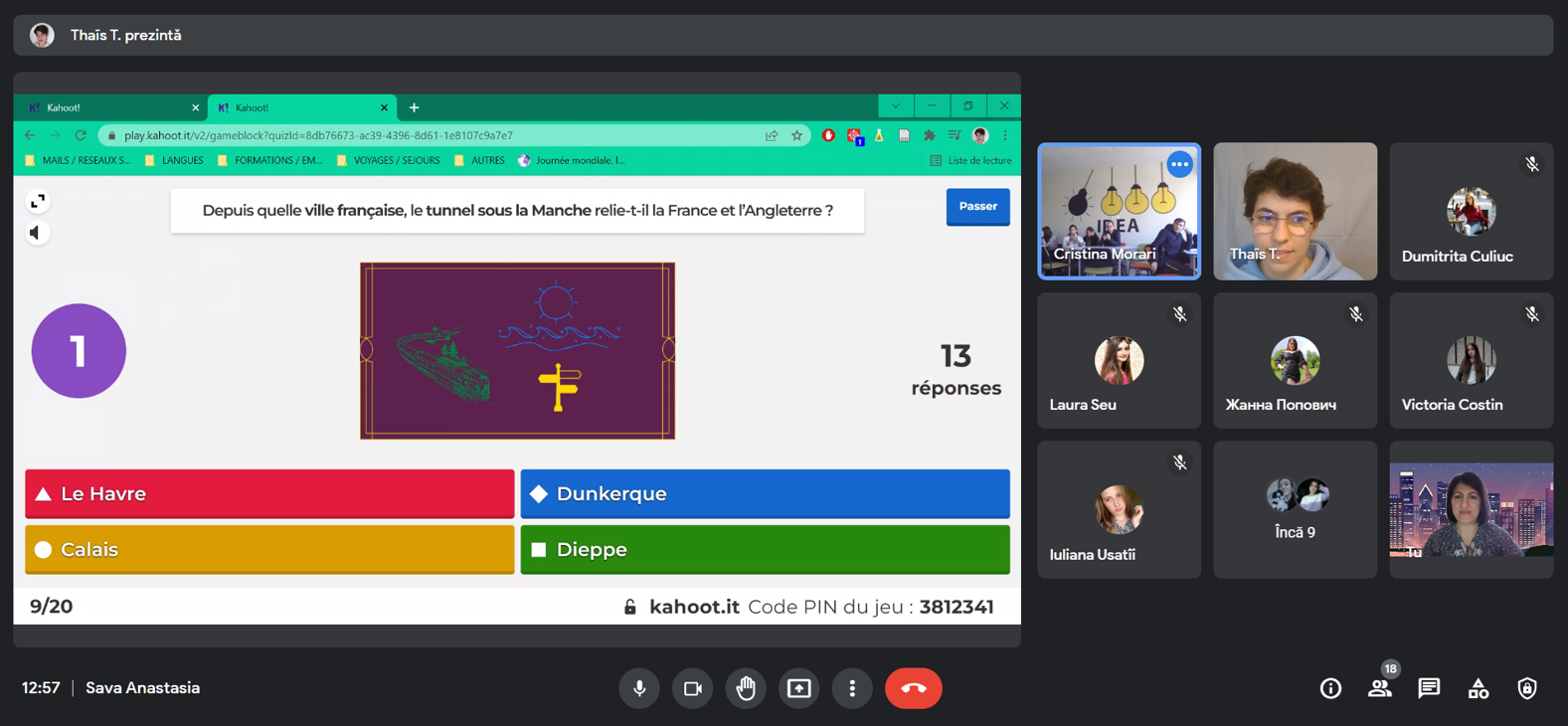Screen dimensions: 1568x726
Task: Choose the Calais answer
Action: click(269, 550)
